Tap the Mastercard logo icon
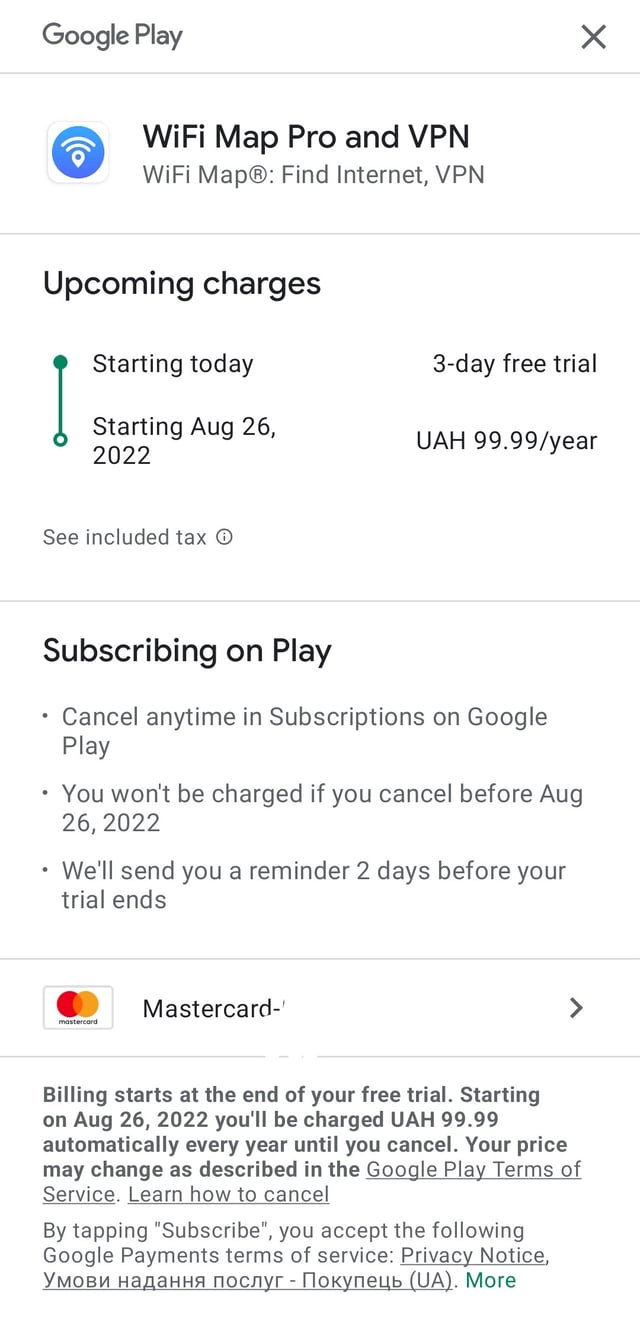The image size is (640, 1320). point(78,1007)
